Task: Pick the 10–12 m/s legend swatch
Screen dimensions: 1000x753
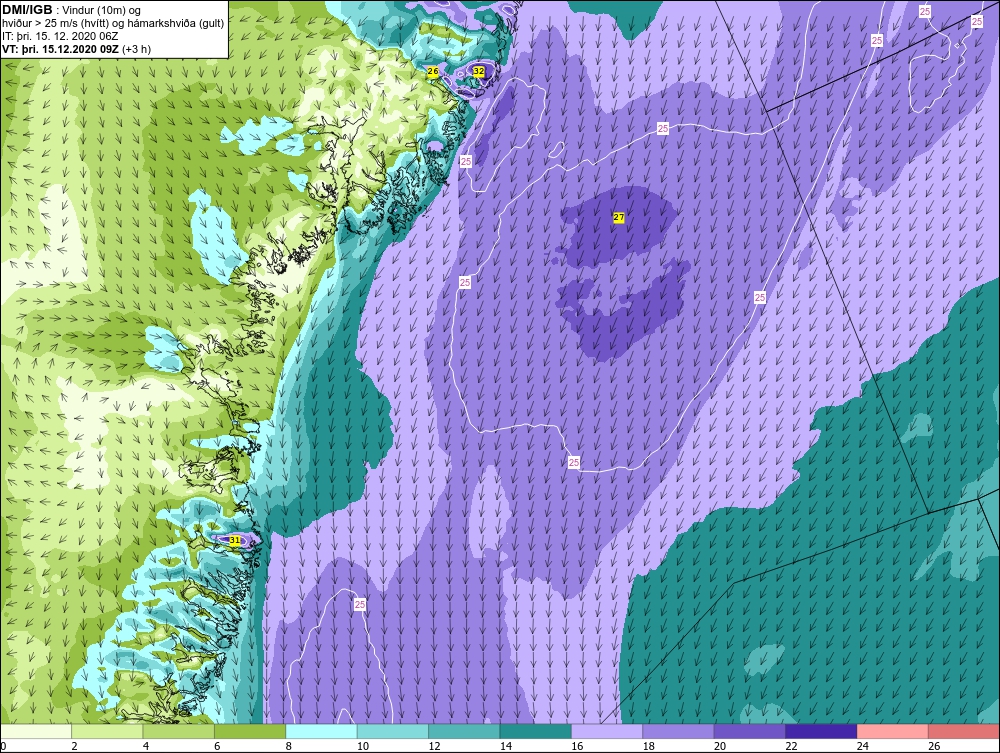Action: (x=393, y=731)
